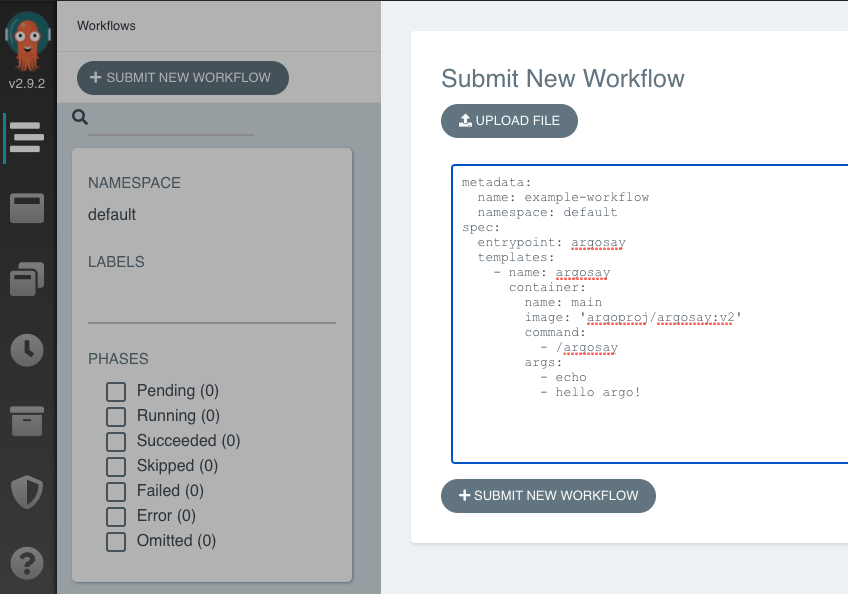The width and height of the screenshot is (848, 594).
Task: Tick the Error phase checkbox
Action: pyautogui.click(x=116, y=516)
